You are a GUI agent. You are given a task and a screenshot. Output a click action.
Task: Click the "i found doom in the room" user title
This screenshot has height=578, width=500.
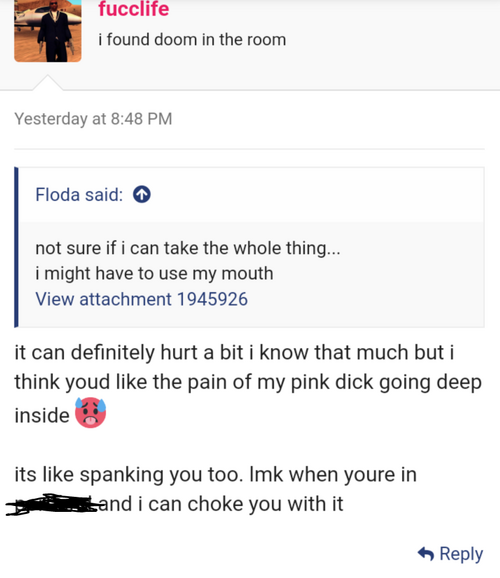click(192, 39)
